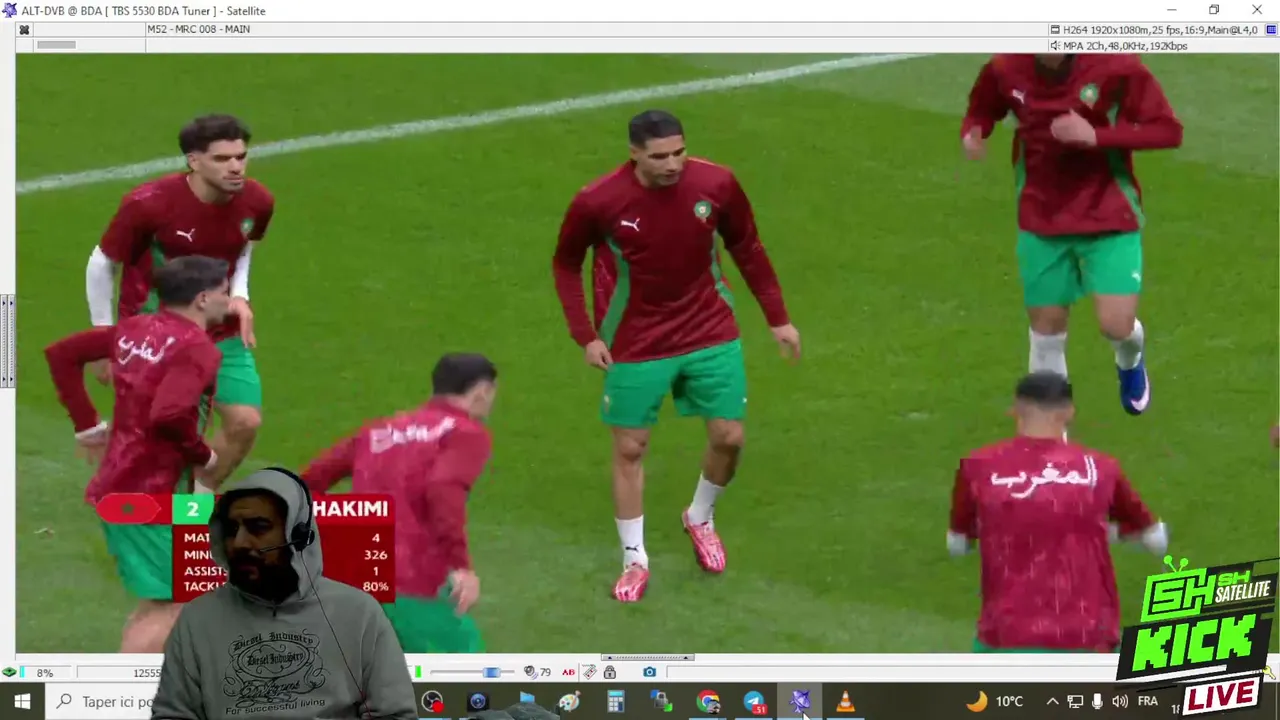Click the speaker mute icon beside 79
Screen dimensions: 1280x720
click(x=530, y=672)
